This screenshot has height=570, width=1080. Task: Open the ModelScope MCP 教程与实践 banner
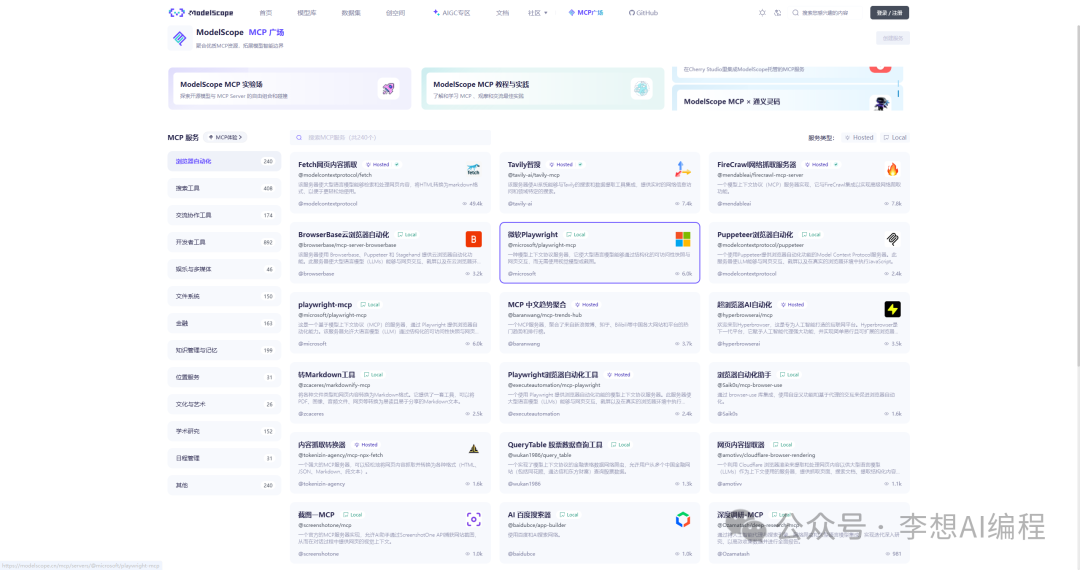pos(543,88)
